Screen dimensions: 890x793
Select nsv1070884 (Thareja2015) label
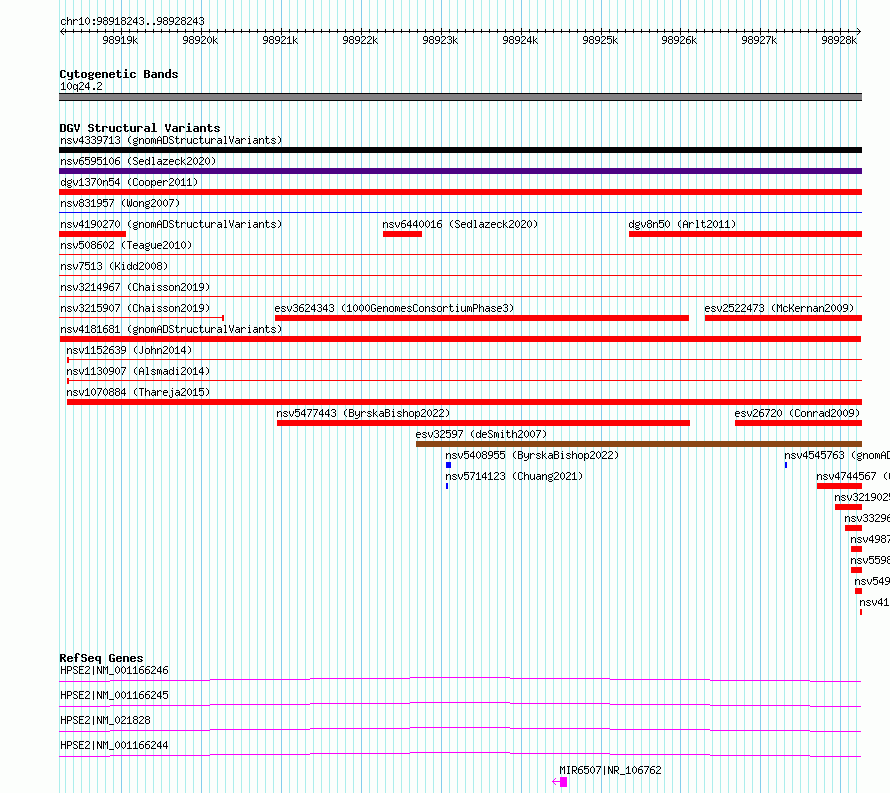(x=138, y=392)
